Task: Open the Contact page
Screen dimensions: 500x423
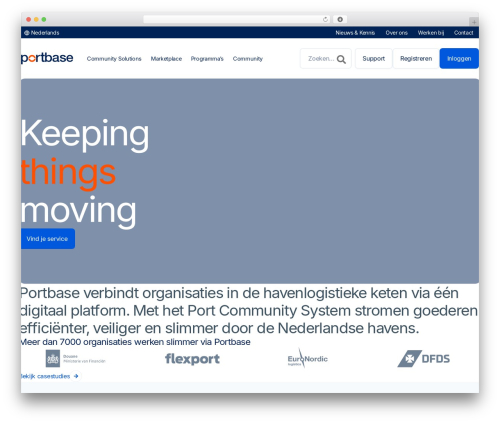Action: click(x=463, y=33)
